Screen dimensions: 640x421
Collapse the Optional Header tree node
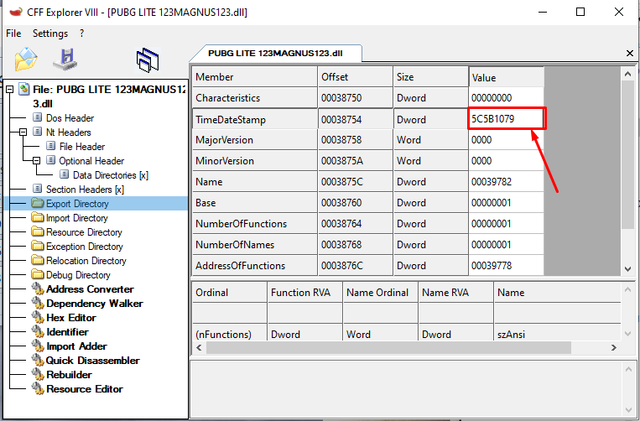point(36,161)
